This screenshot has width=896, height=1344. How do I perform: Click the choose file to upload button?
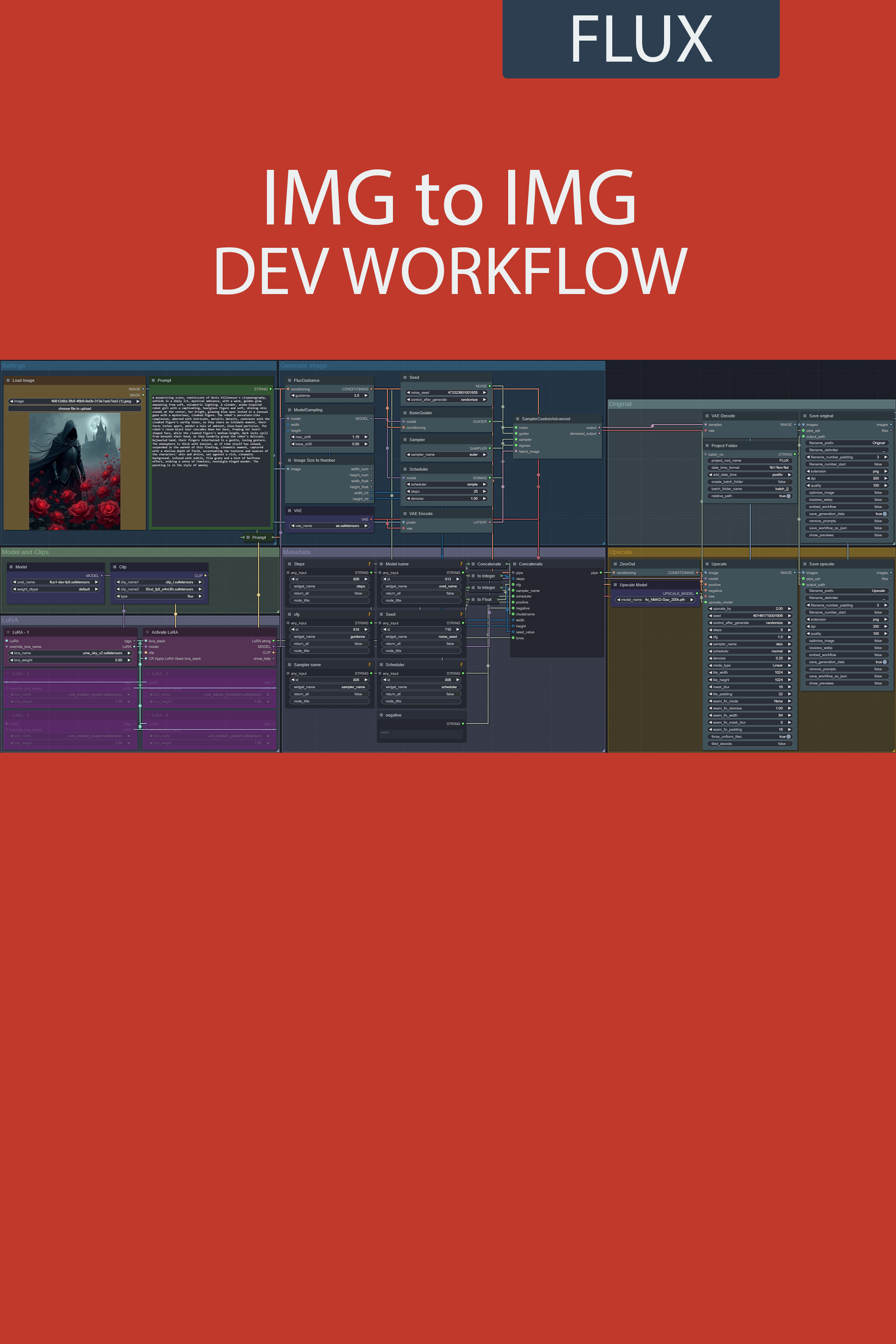(75, 409)
